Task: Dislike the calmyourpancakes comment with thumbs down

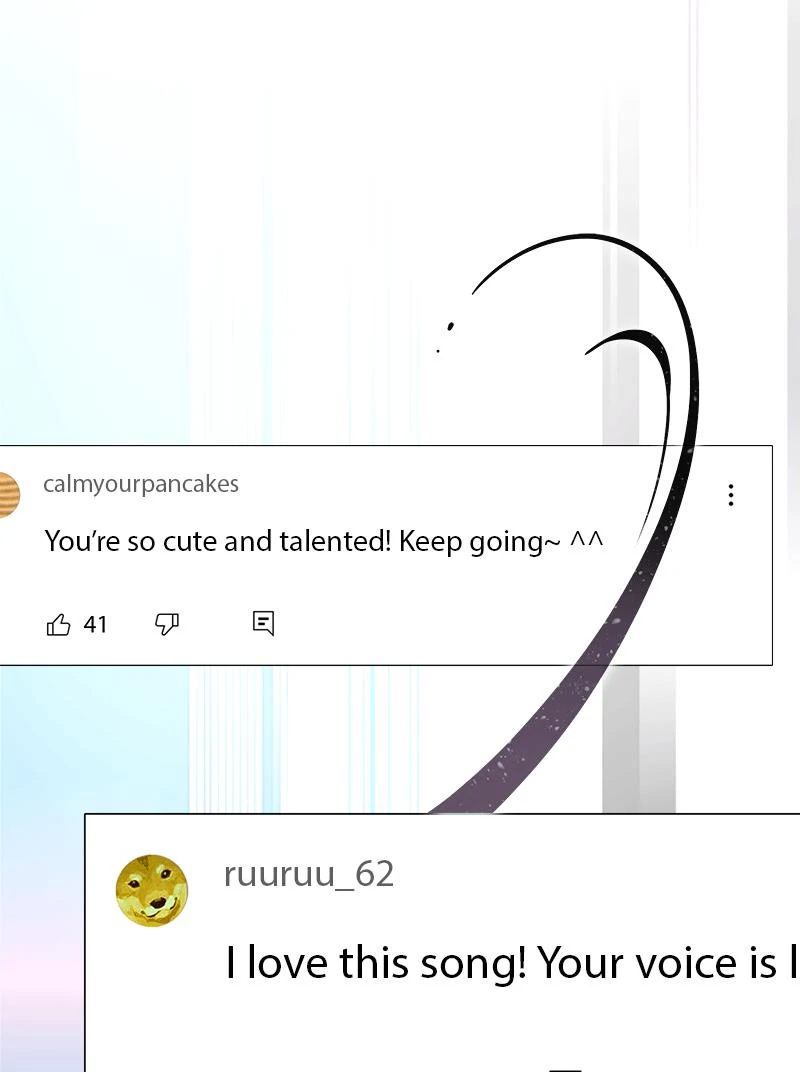Action: (x=166, y=624)
